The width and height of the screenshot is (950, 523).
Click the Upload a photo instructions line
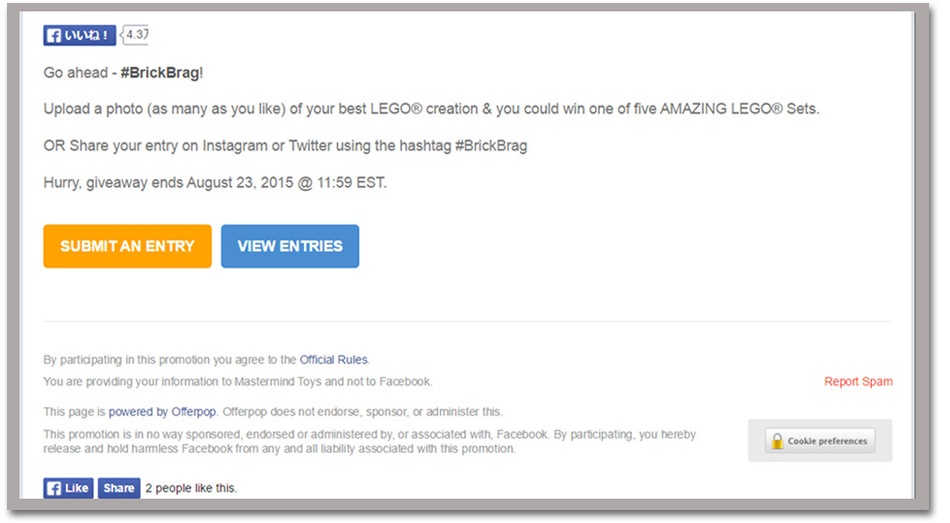[x=431, y=109]
